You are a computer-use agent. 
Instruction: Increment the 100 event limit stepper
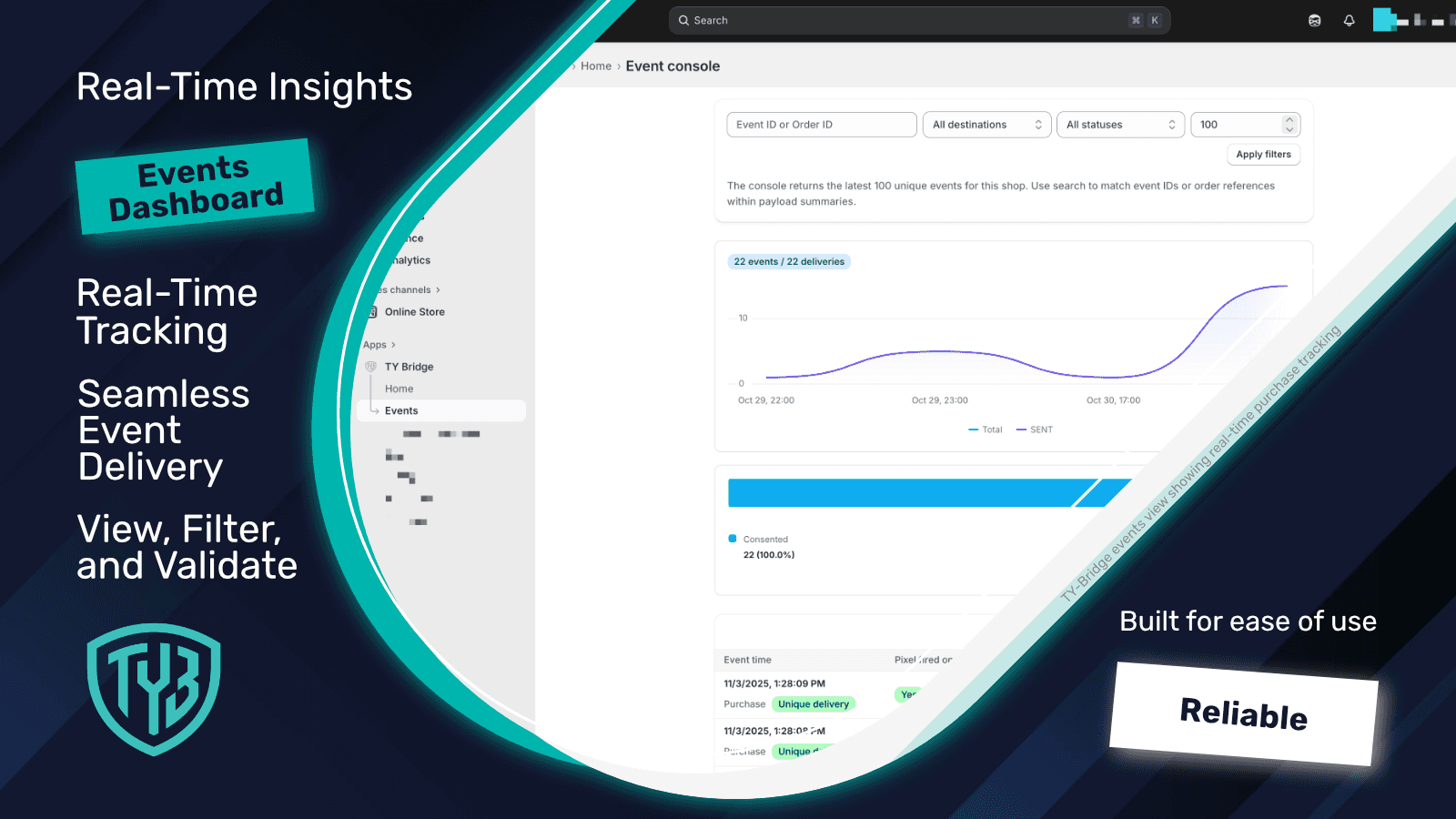point(1289,119)
